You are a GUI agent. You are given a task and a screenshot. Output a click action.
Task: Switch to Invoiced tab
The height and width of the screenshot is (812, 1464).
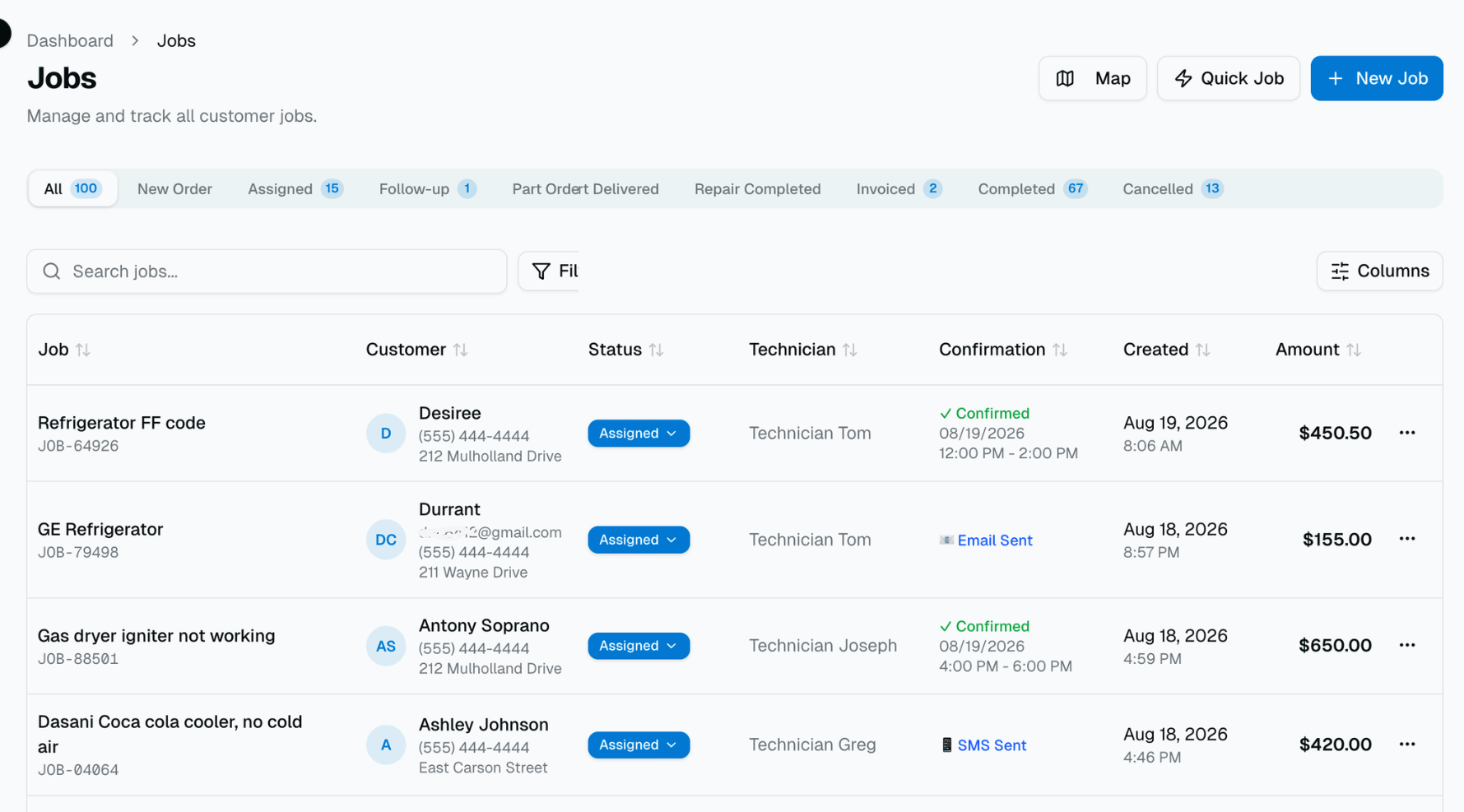(898, 188)
